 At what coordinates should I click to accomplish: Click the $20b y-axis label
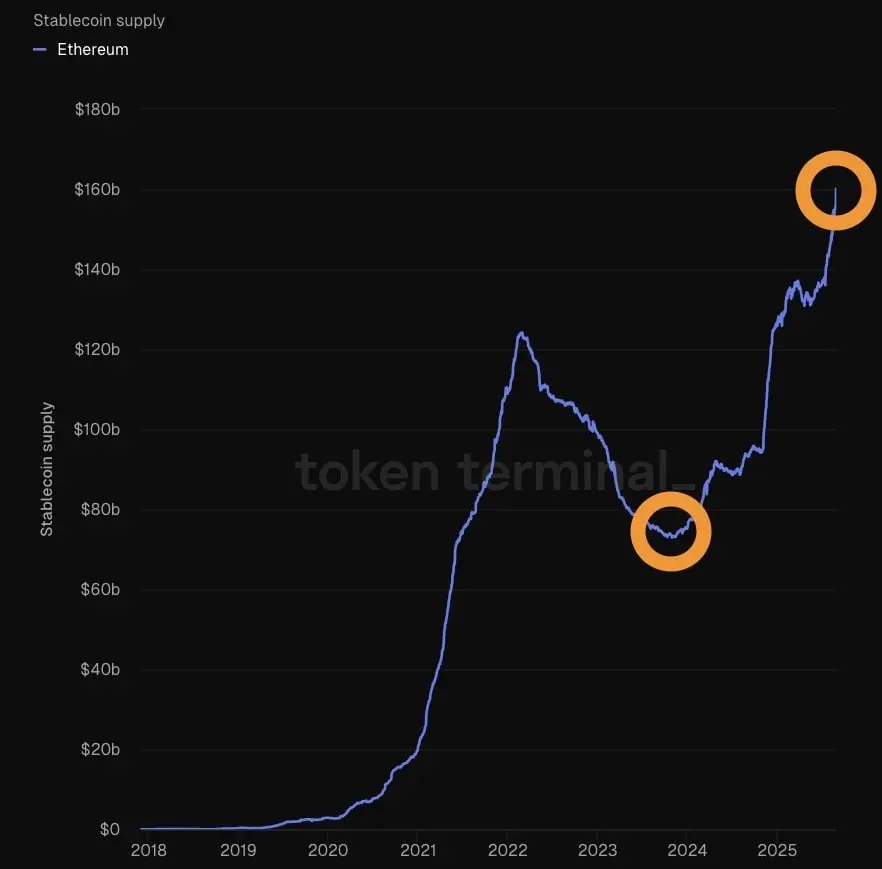coord(100,749)
